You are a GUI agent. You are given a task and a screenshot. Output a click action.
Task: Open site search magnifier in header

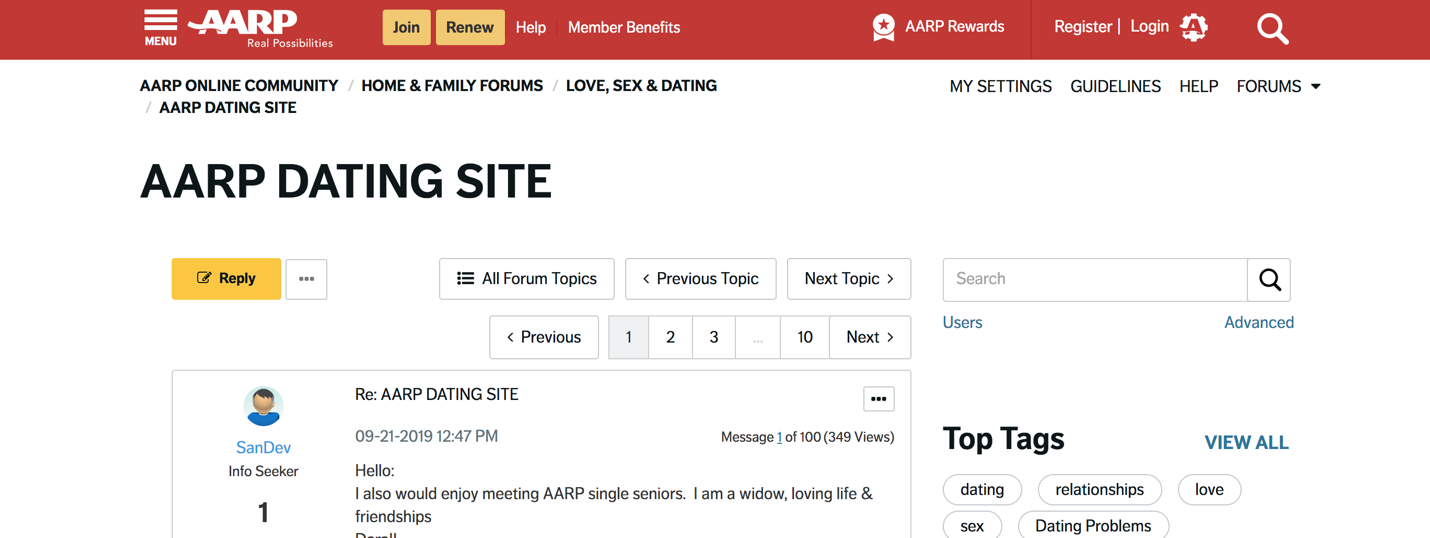coord(1272,28)
